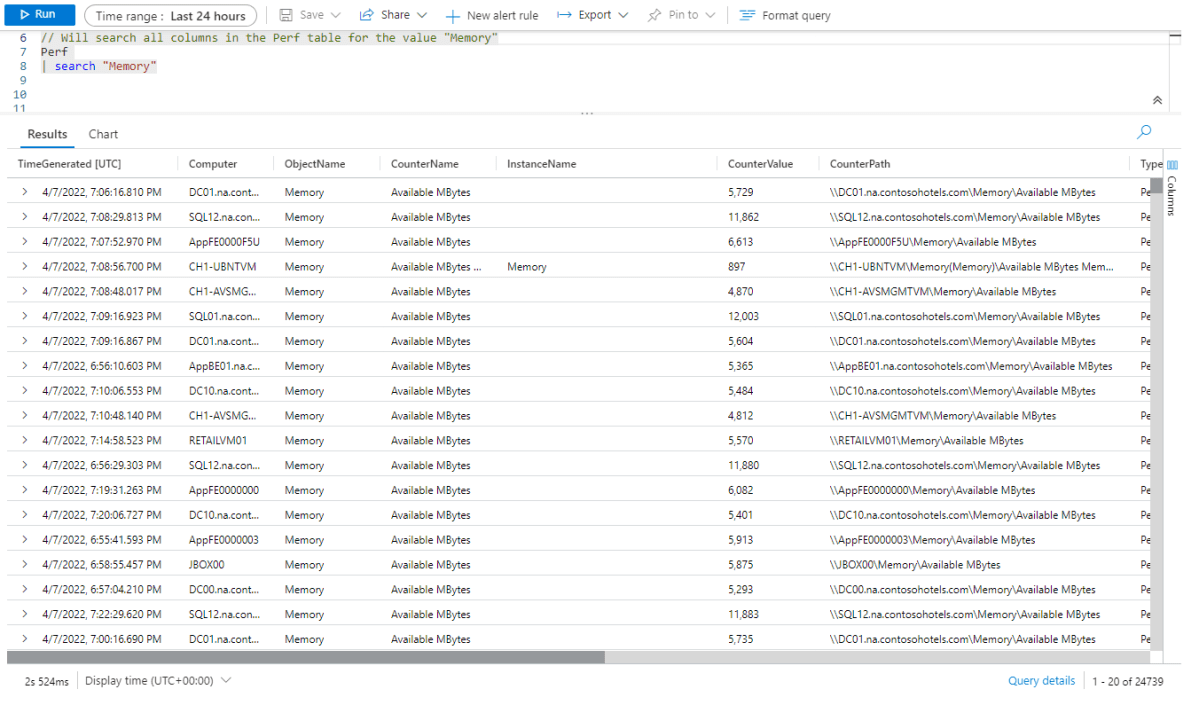Image resolution: width=1199 pixels, height=705 pixels.
Task: Open the Display time UTC+00:00 dropdown
Action: pyautogui.click(x=153, y=680)
